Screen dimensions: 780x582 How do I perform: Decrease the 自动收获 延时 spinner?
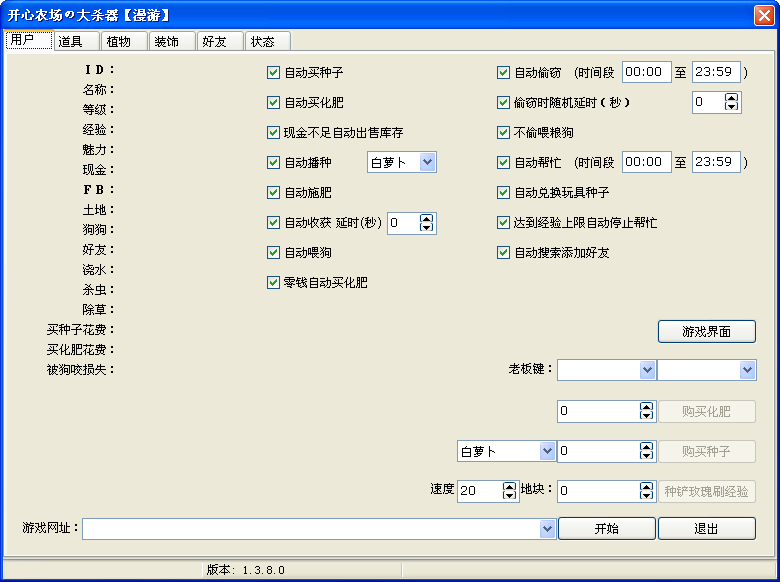pos(426,227)
